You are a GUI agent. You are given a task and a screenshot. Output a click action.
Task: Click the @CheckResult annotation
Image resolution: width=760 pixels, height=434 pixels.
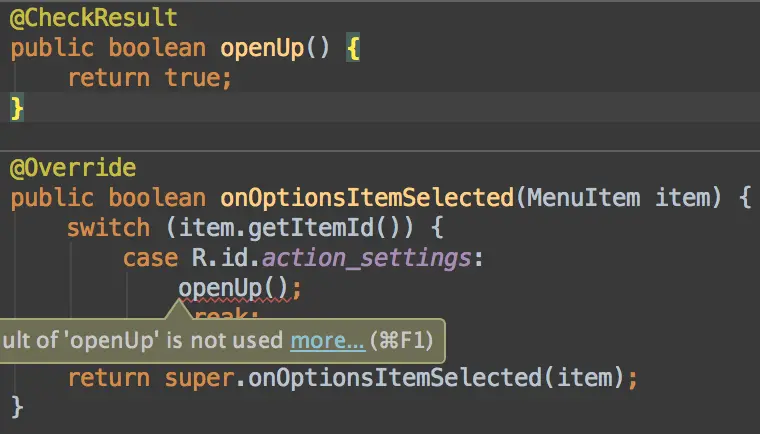(94, 18)
